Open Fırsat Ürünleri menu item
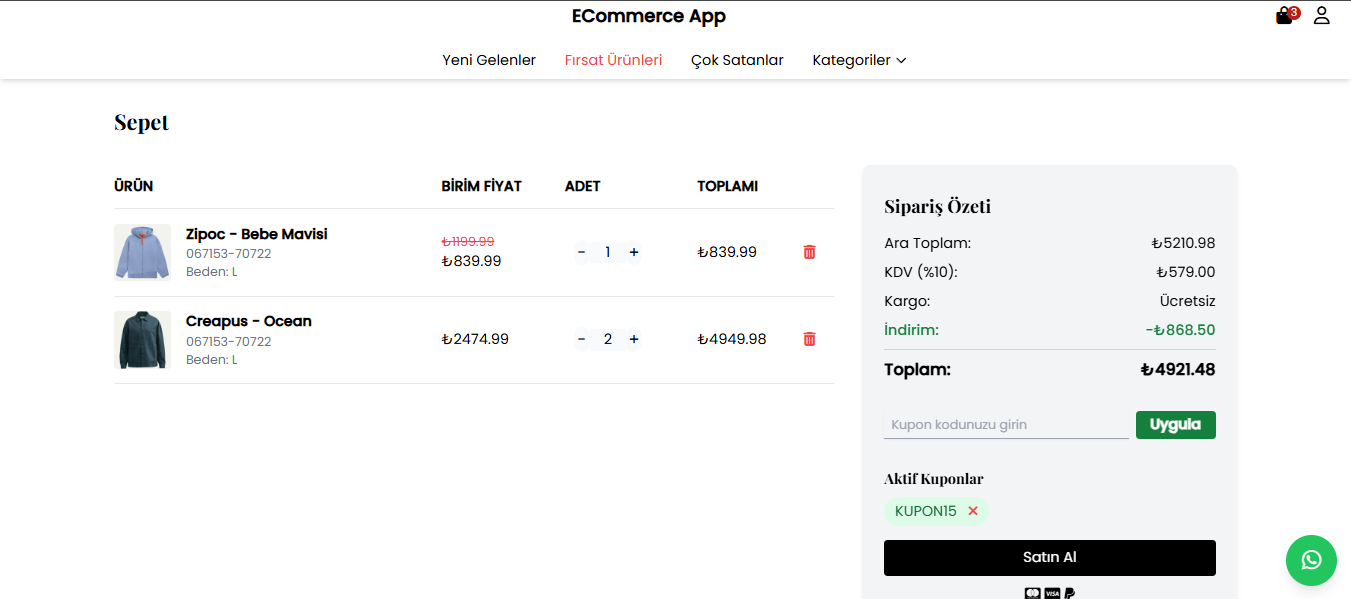Viewport: 1351px width, 599px height. (613, 60)
